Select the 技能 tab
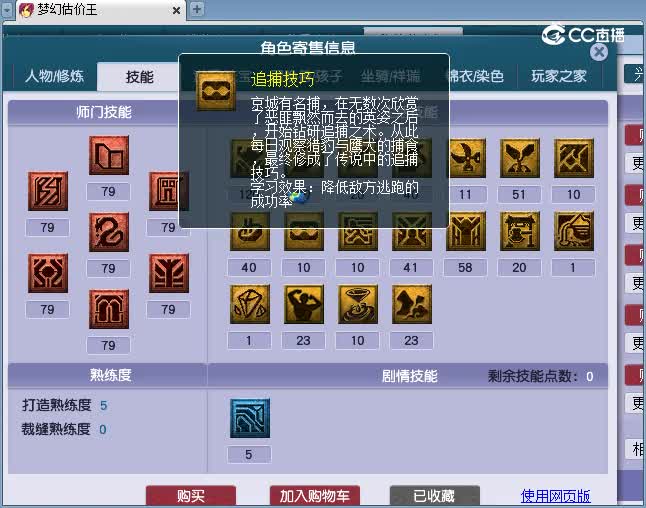This screenshot has width=646, height=508. tap(139, 77)
